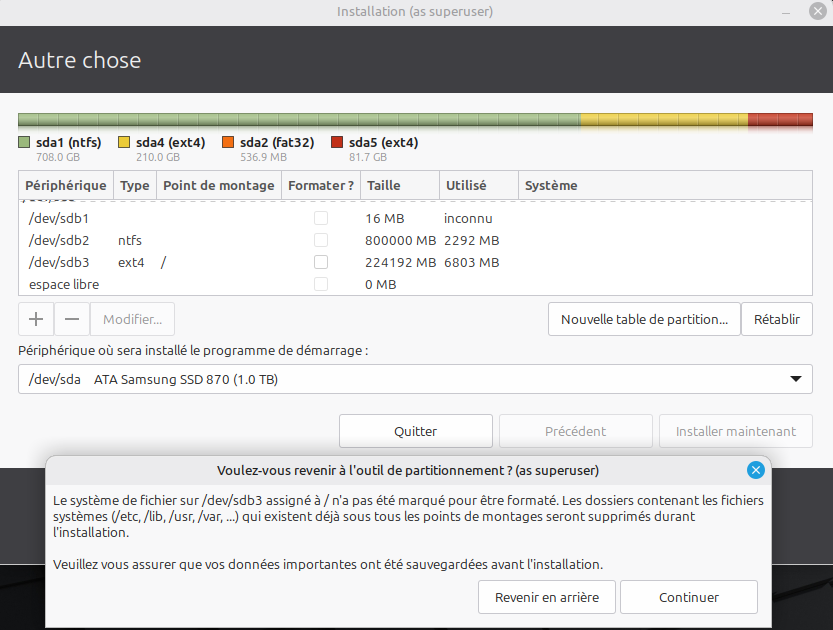The width and height of the screenshot is (833, 630).
Task: Click the red sda5 ext4 legend swatch
Action: click(x=337, y=143)
